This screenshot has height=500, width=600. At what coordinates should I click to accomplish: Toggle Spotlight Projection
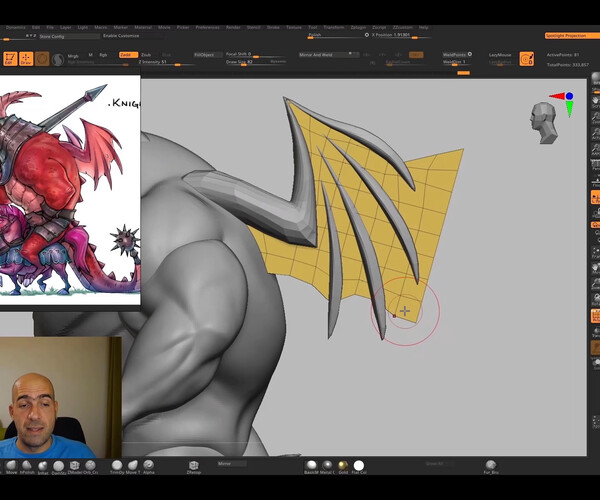572,36
